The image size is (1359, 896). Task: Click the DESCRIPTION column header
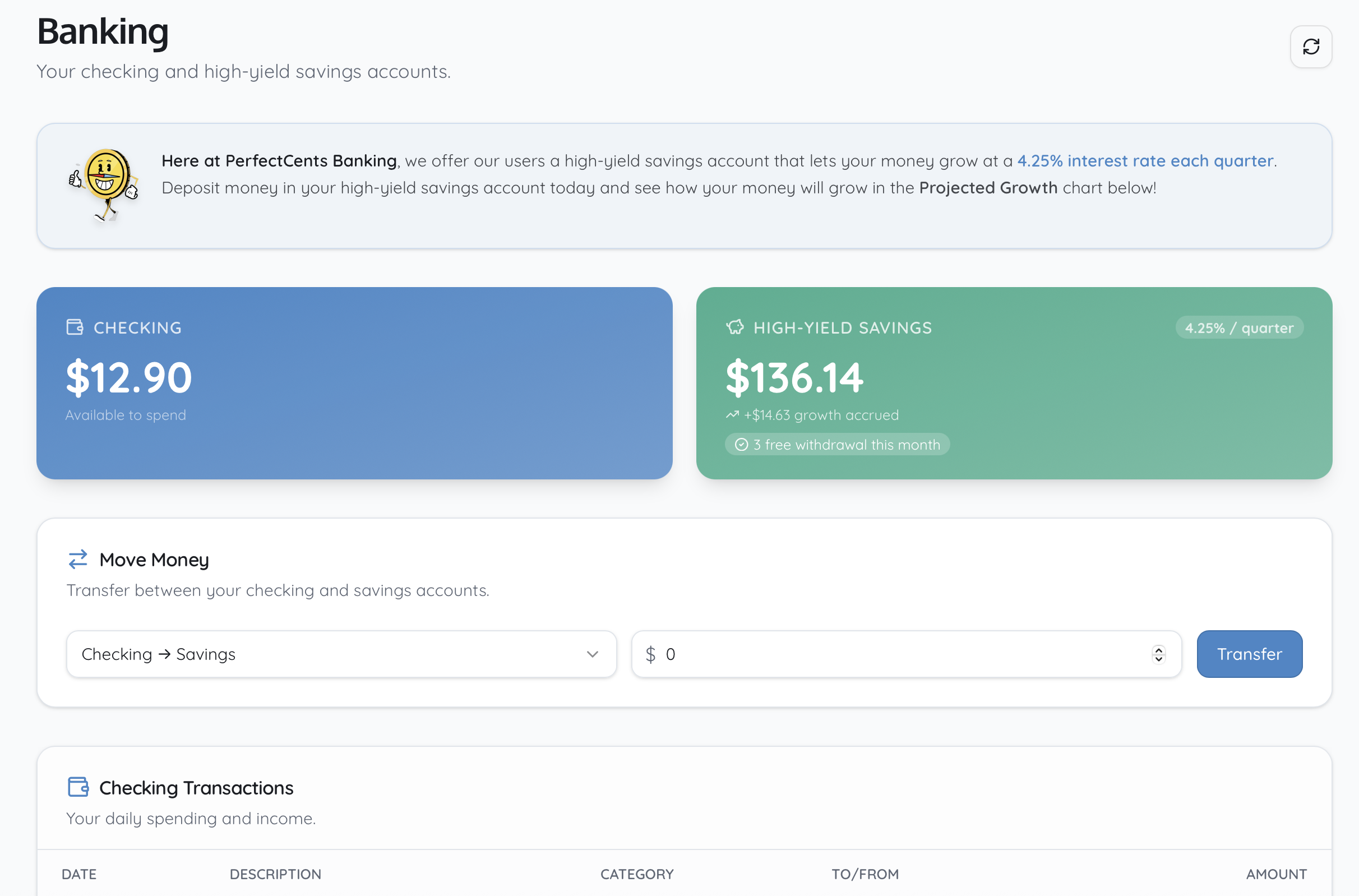275,874
